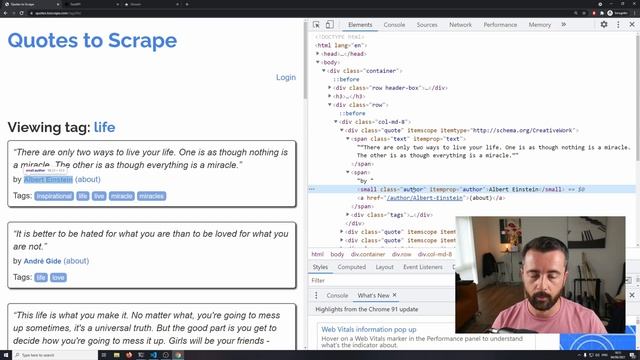Viewport: 640px width, 360px height.
Task: Close the DevTools drawer
Action: point(632,295)
